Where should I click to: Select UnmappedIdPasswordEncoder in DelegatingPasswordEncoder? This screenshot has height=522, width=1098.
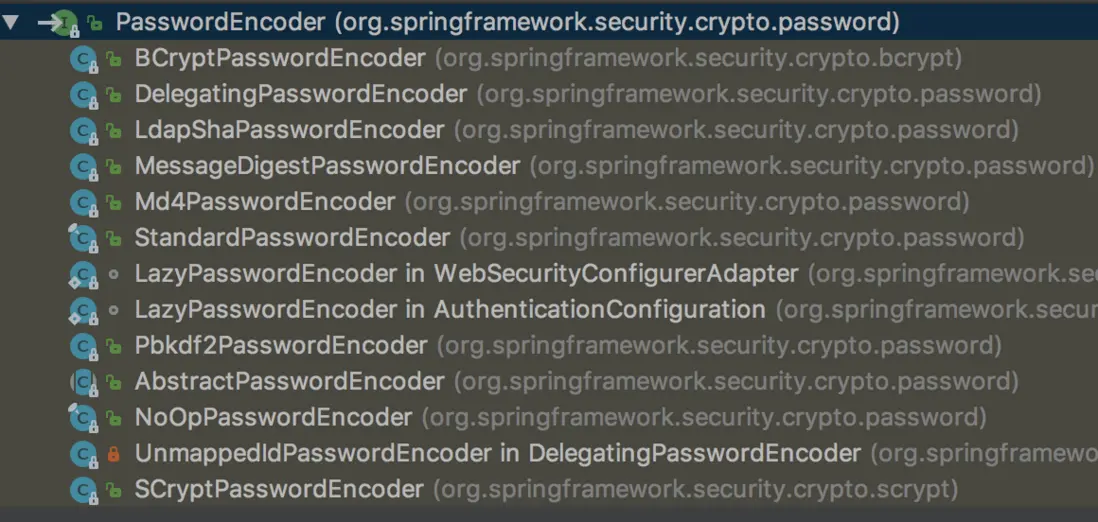497,454
